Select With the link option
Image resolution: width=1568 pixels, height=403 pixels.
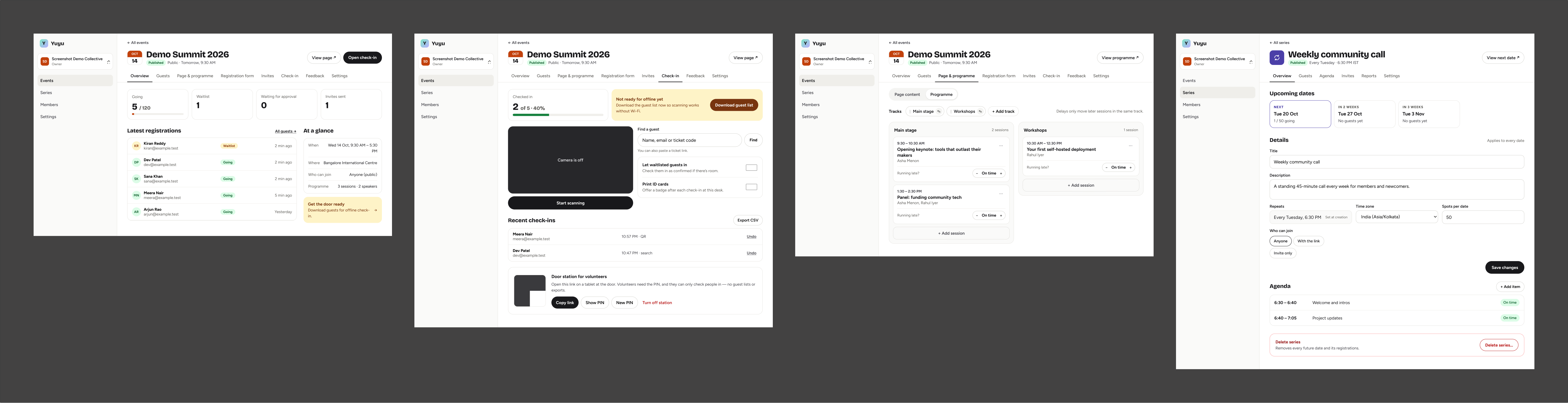[x=1309, y=241]
